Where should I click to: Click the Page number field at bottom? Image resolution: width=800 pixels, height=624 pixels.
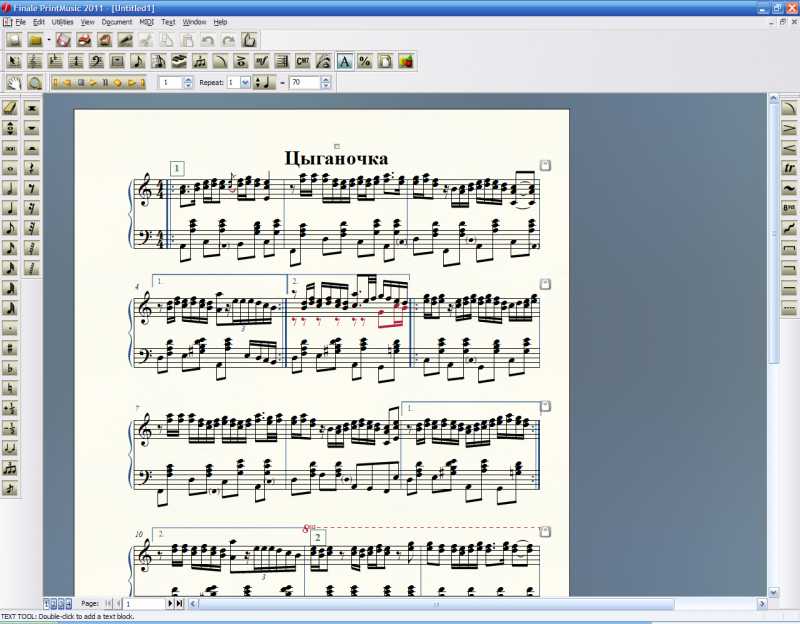click(144, 604)
